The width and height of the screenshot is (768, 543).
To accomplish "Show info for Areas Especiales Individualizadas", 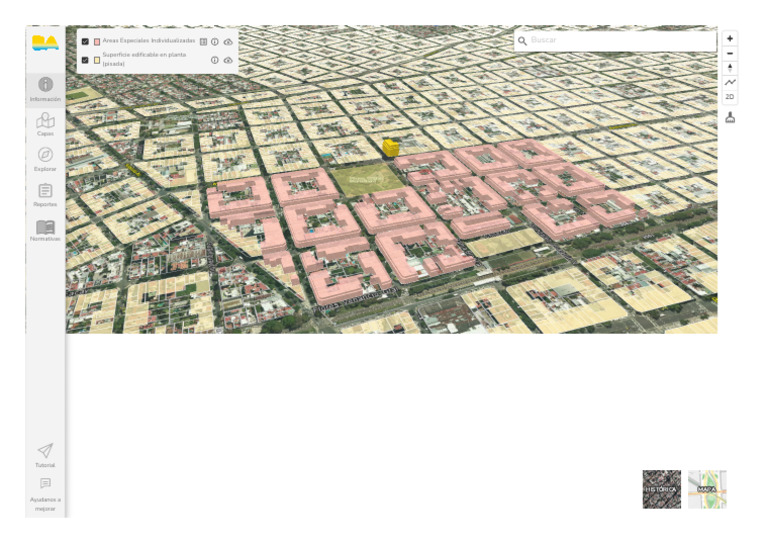I will click(215, 42).
